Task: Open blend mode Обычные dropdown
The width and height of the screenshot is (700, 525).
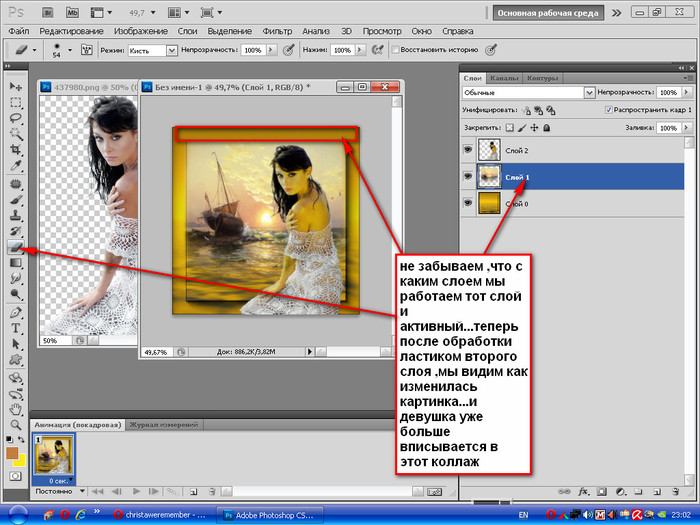Action: pos(589,92)
